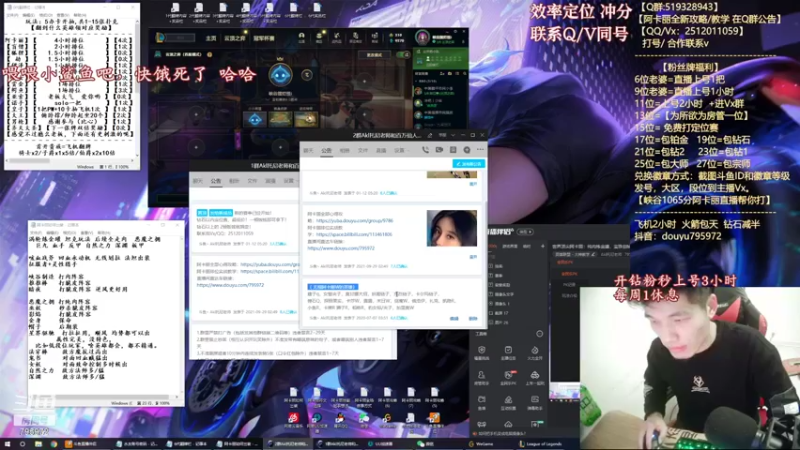Click the shield icon in streaming tool panel

[x=481, y=352]
